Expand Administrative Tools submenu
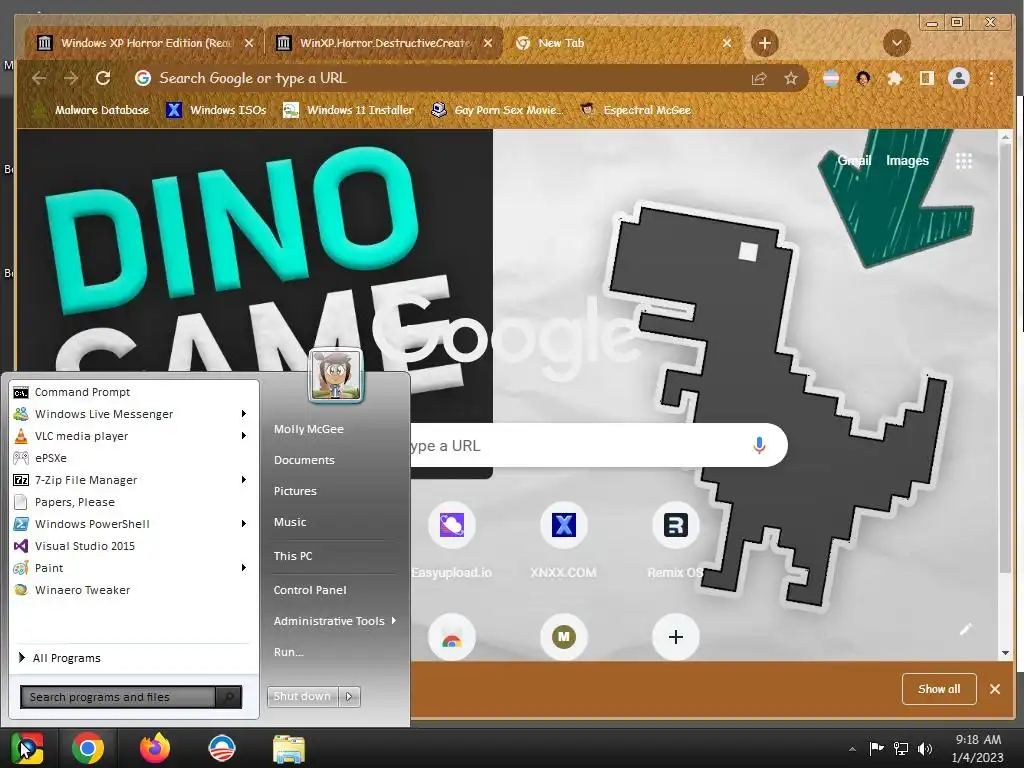 335,621
